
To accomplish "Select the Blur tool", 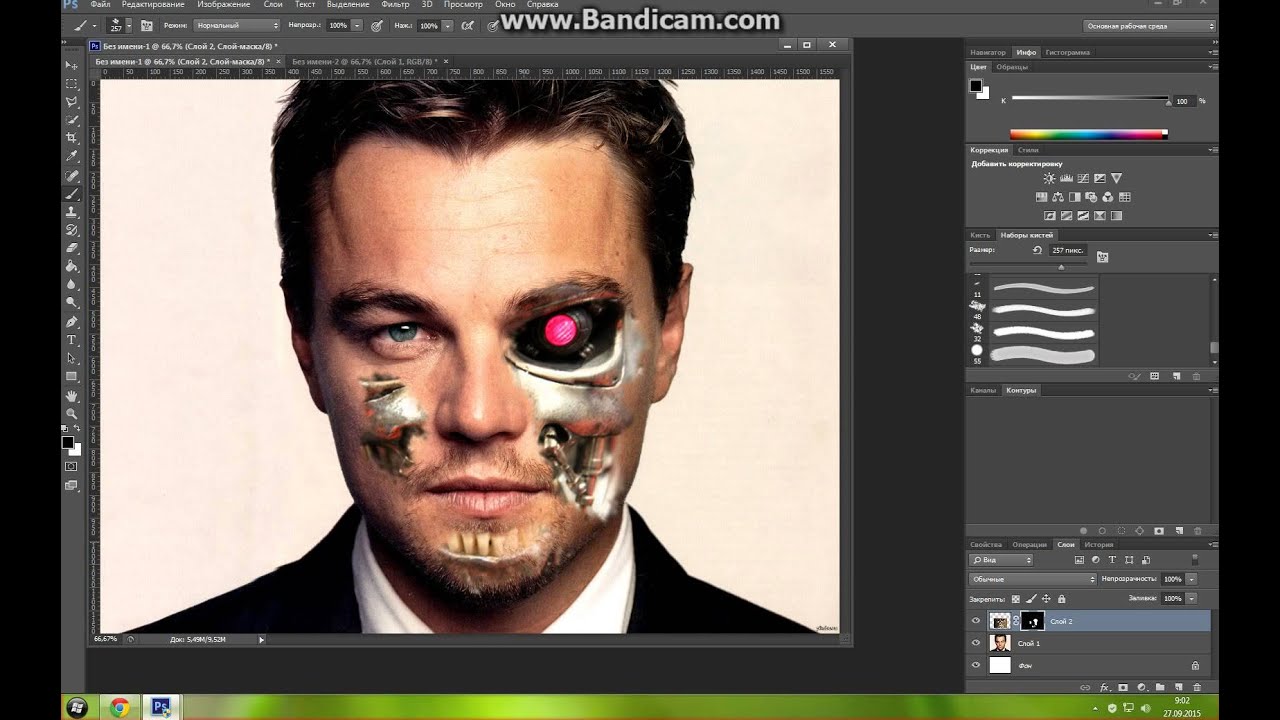I will [71, 284].
